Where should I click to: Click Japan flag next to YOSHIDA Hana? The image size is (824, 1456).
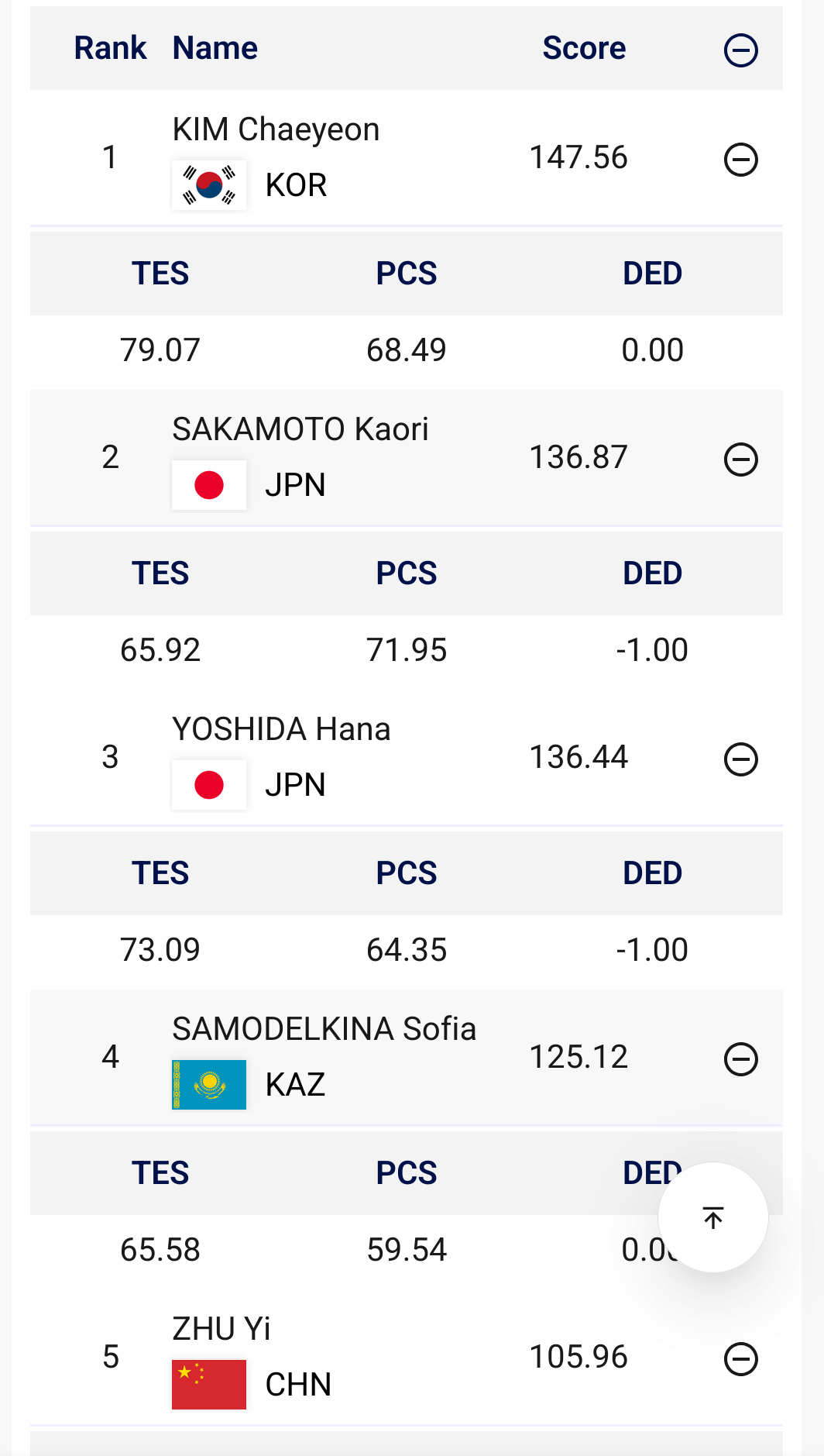point(209,785)
